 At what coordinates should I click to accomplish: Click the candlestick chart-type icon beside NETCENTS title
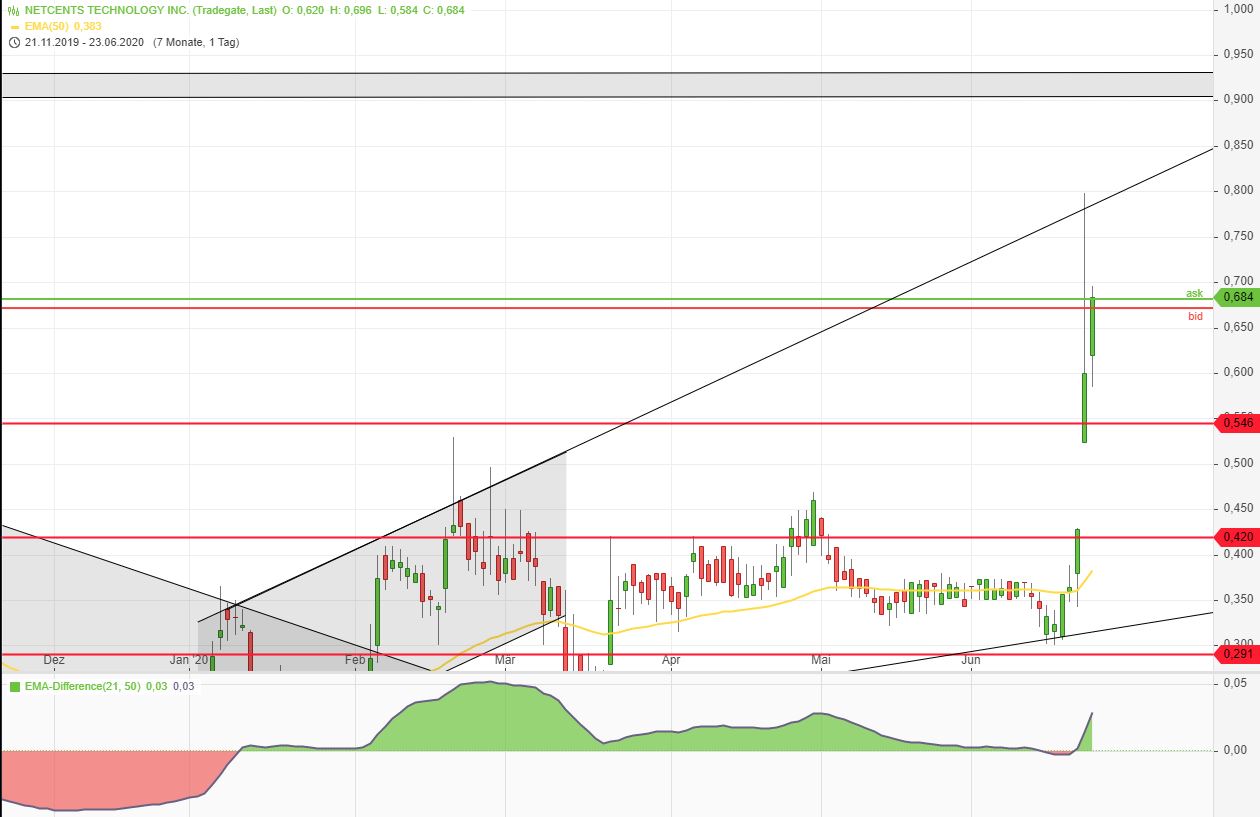click(x=14, y=10)
